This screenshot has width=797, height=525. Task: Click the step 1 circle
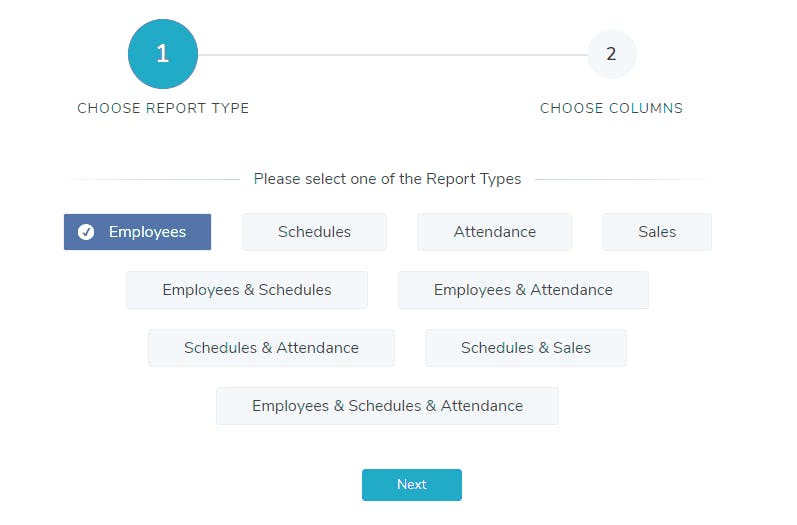162,54
